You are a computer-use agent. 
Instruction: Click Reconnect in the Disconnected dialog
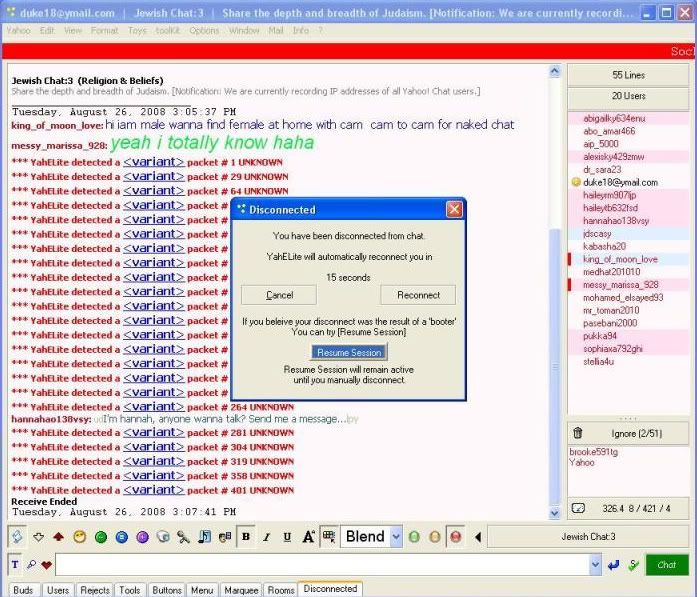coord(418,295)
